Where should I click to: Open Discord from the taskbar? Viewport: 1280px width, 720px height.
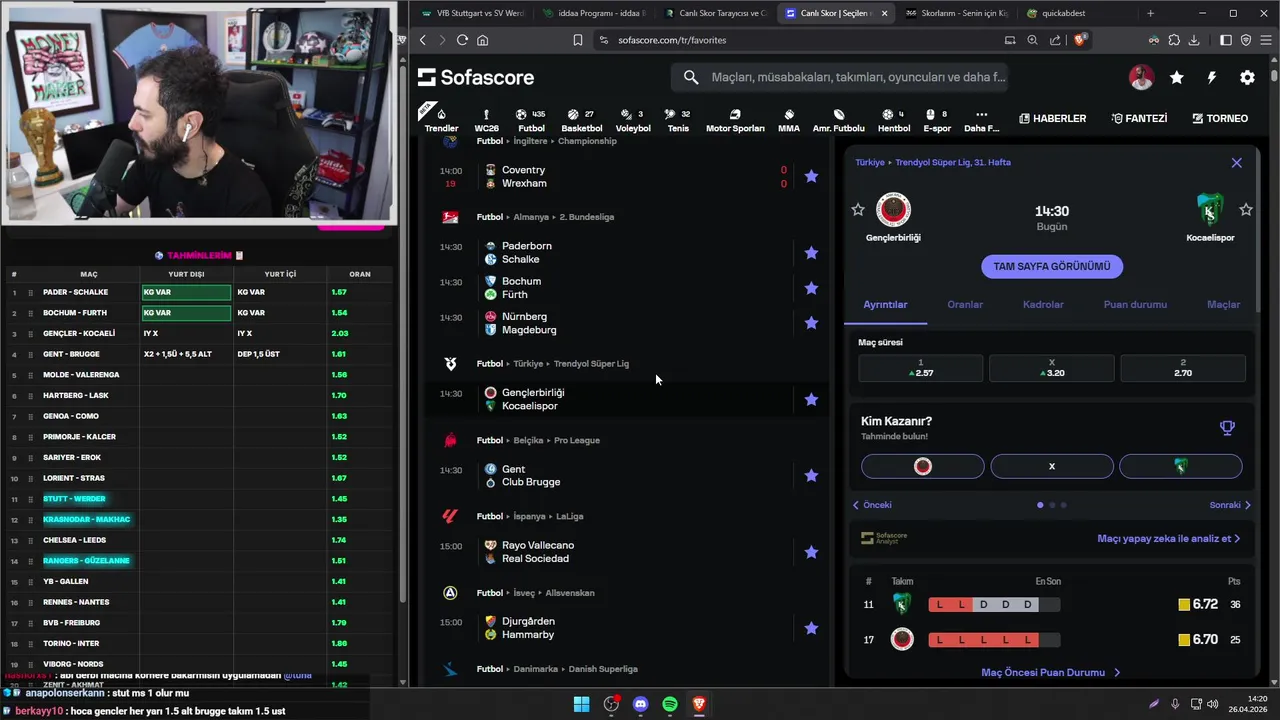pyautogui.click(x=641, y=704)
